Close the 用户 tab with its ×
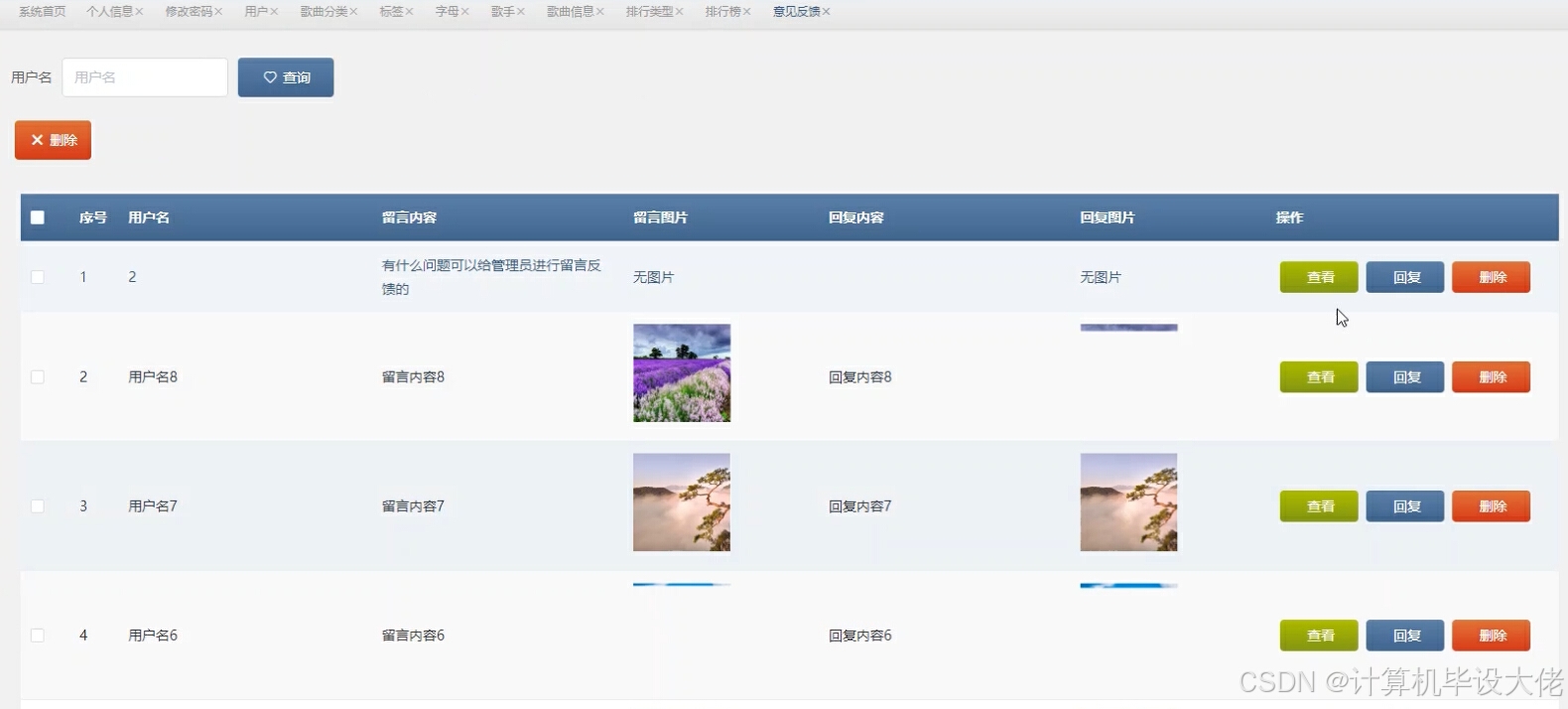 tap(274, 12)
